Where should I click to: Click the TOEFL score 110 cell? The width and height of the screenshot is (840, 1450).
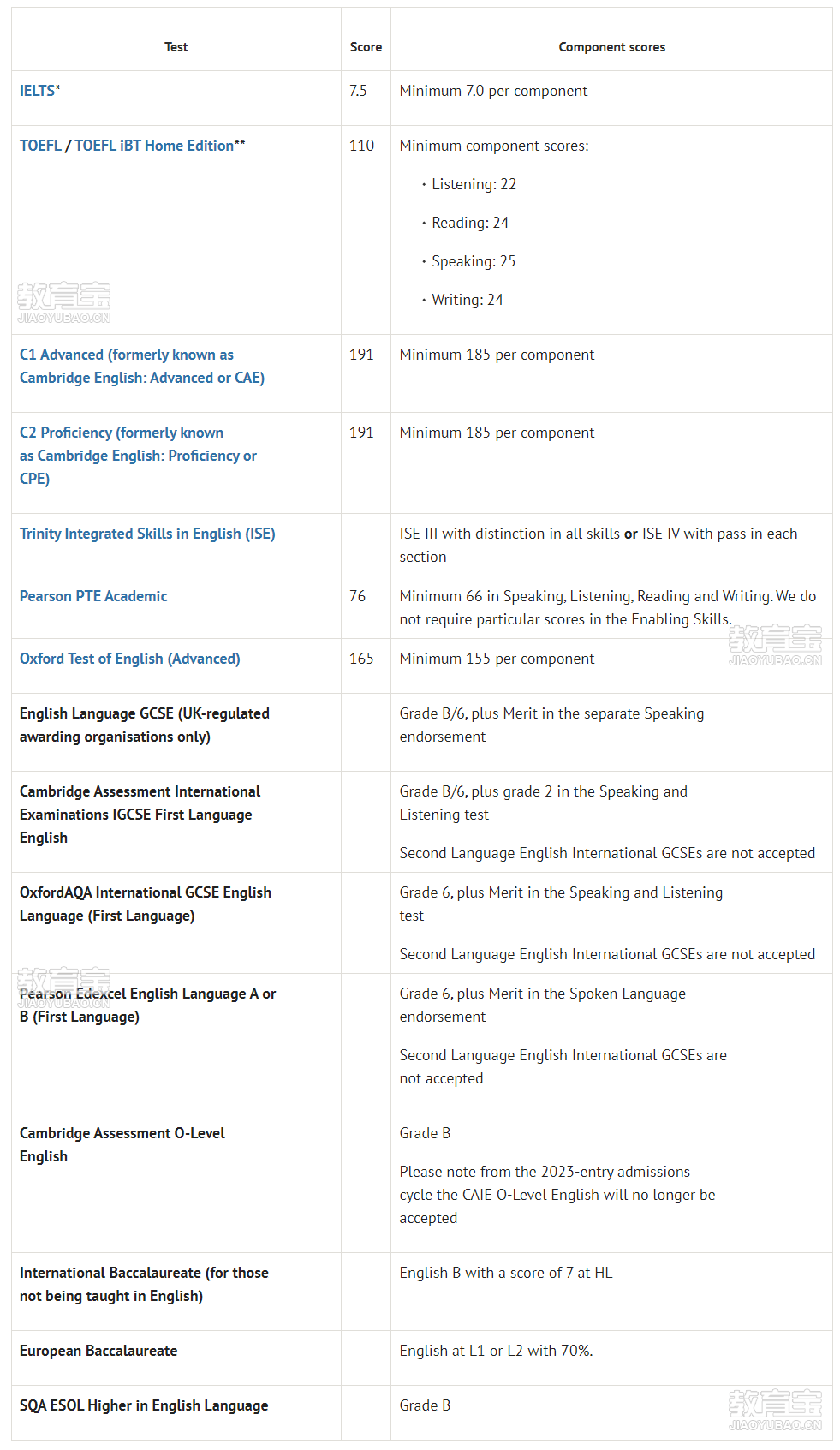[x=361, y=146]
